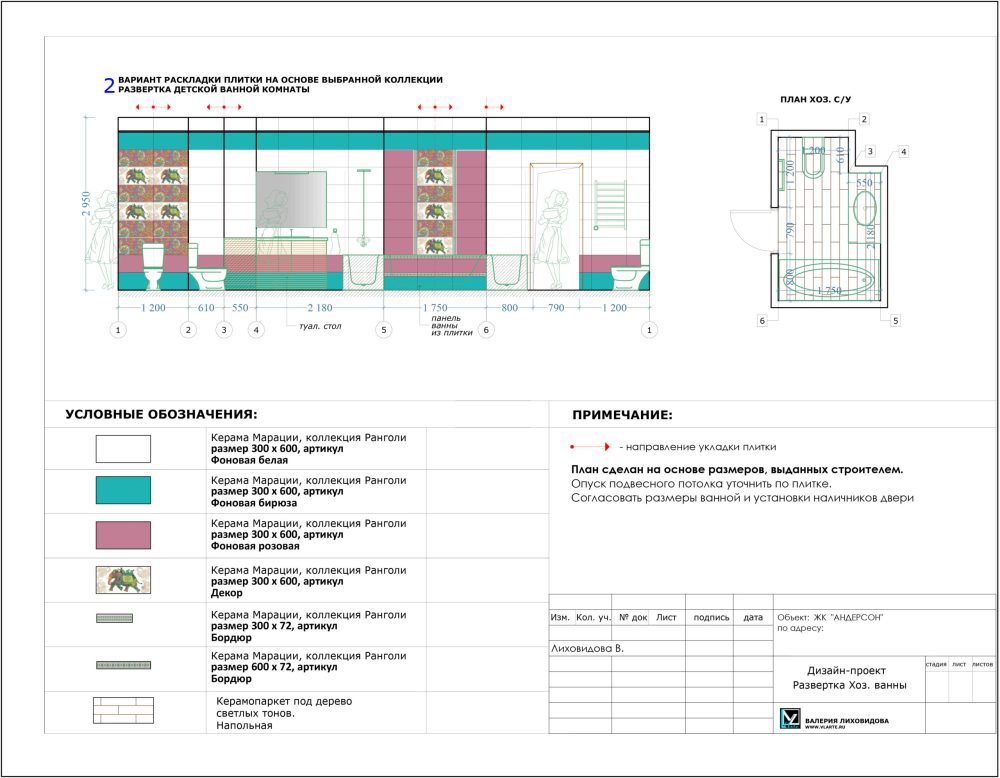Click the white background tile swatch in legend
Image resolution: width=1000 pixels, height=778 pixels.
pyautogui.click(x=123, y=449)
